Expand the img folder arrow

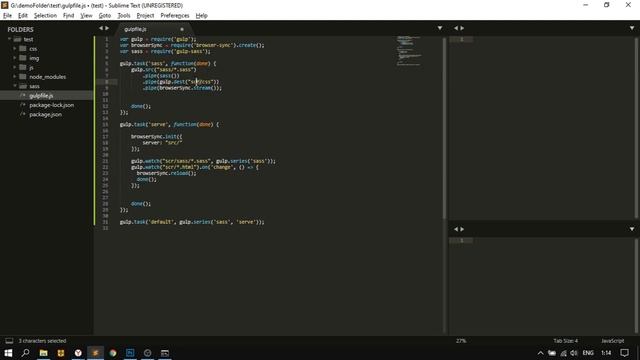pos(15,58)
